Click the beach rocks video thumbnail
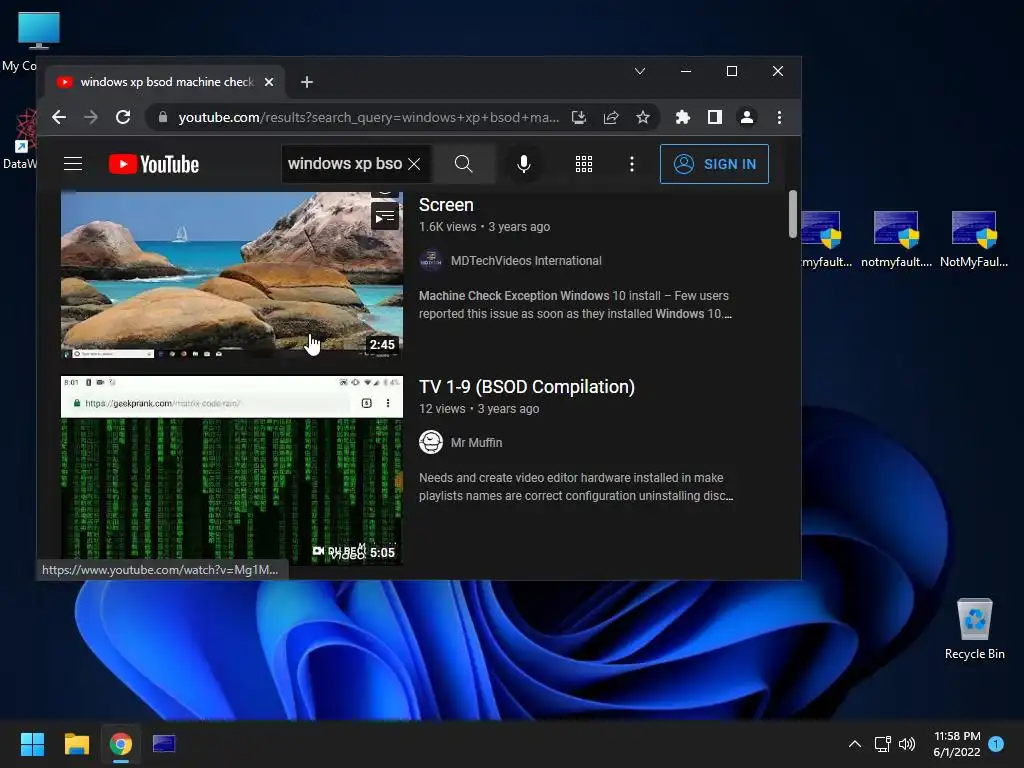 [232, 275]
